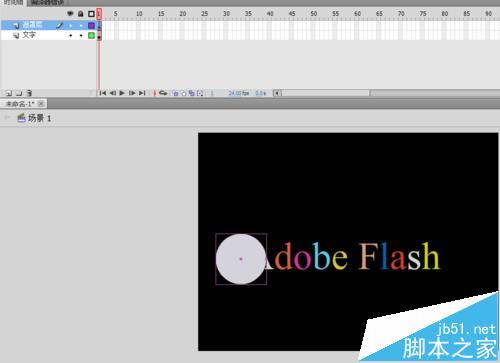
Task: Go to the last frame in the timeline controls
Action: pyautogui.click(x=142, y=93)
